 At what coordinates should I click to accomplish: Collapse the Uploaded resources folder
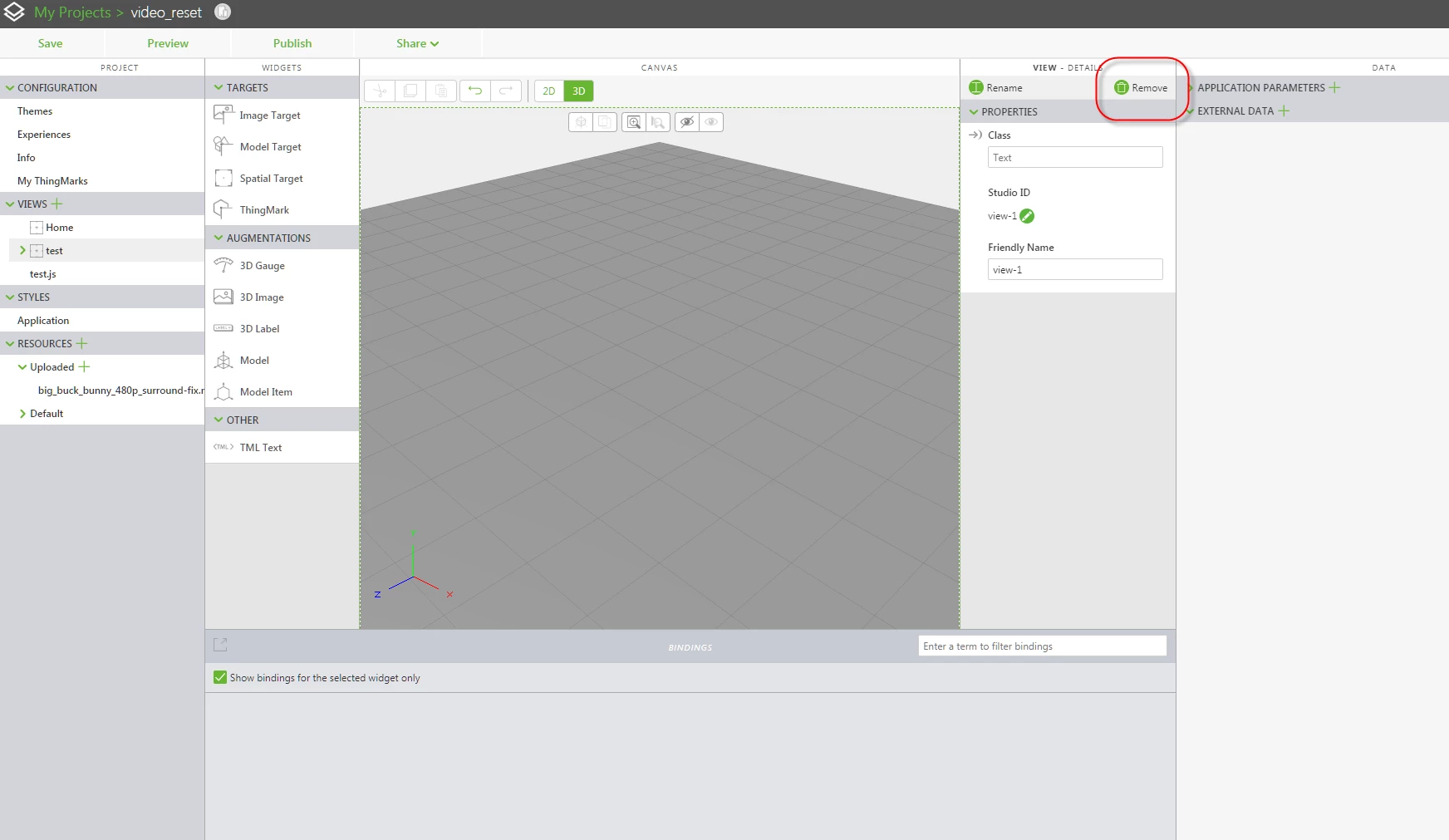(x=22, y=366)
